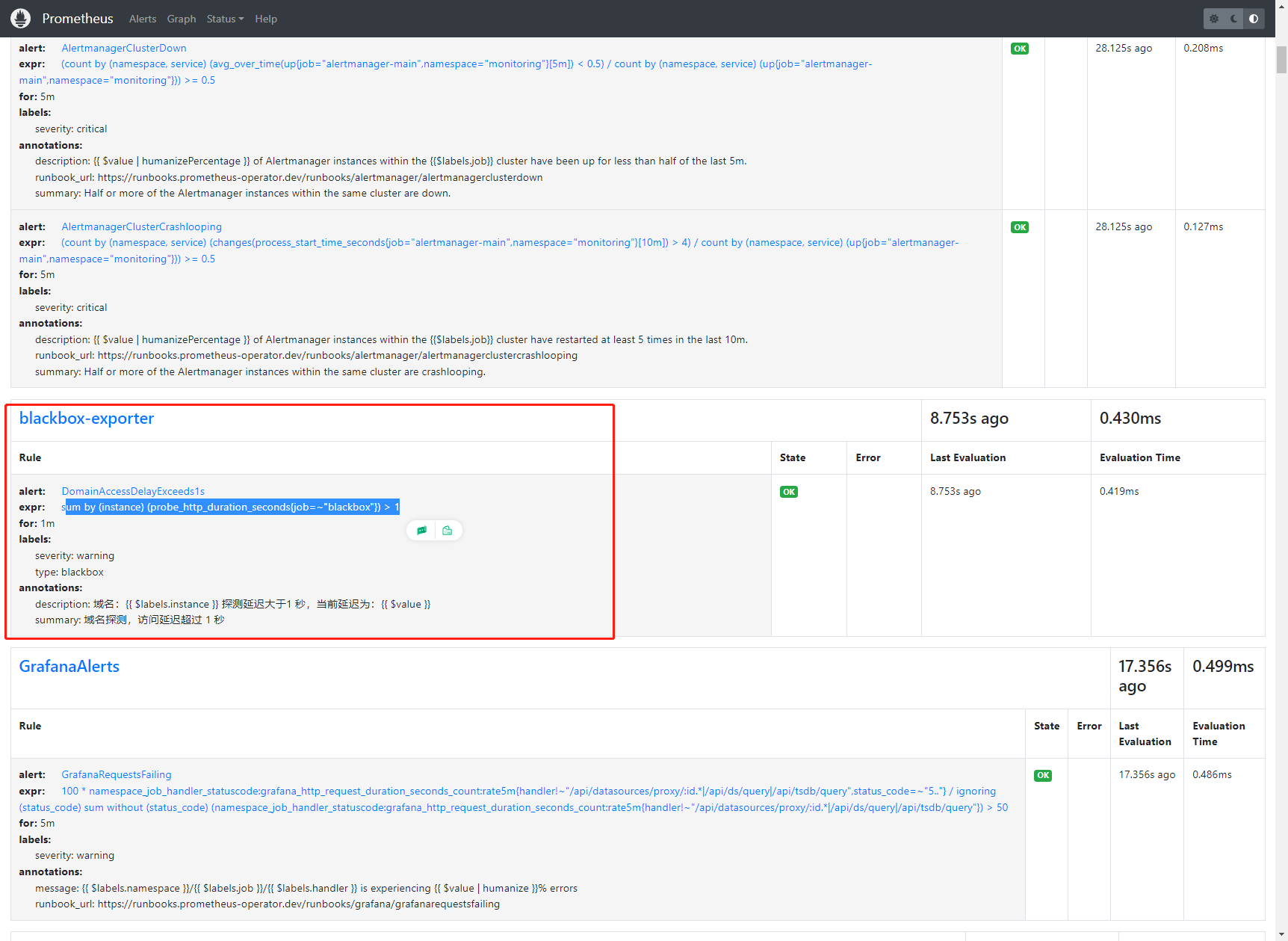The width and height of the screenshot is (1288, 941).
Task: Click "Evaluation Time" header in blackbox-exporter table
Action: point(1140,458)
